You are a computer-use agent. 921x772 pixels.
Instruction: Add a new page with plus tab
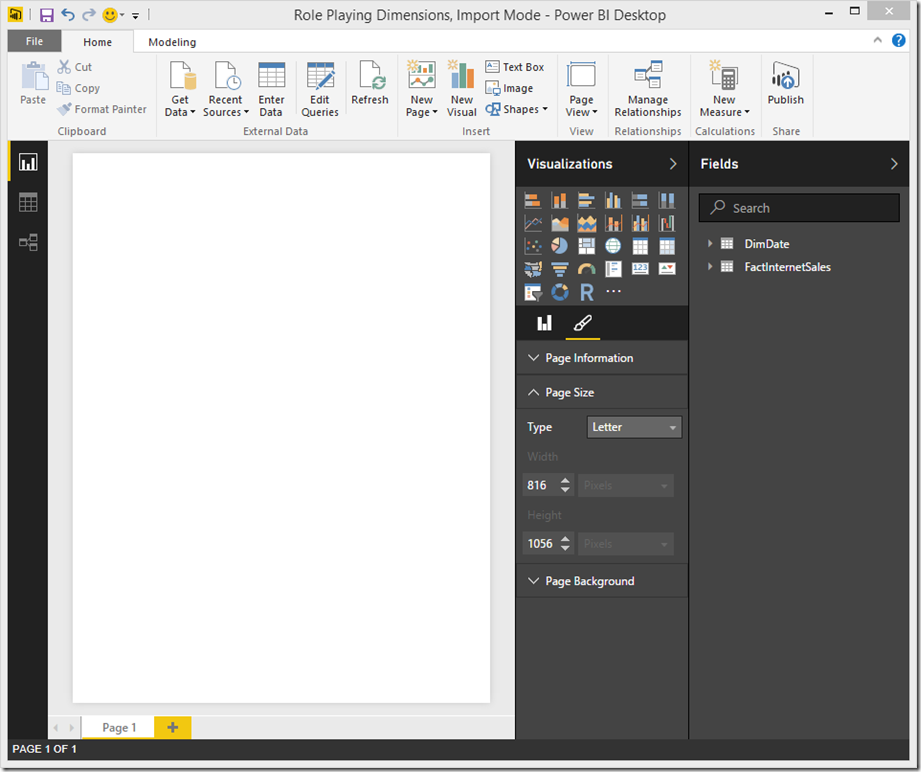coord(173,727)
